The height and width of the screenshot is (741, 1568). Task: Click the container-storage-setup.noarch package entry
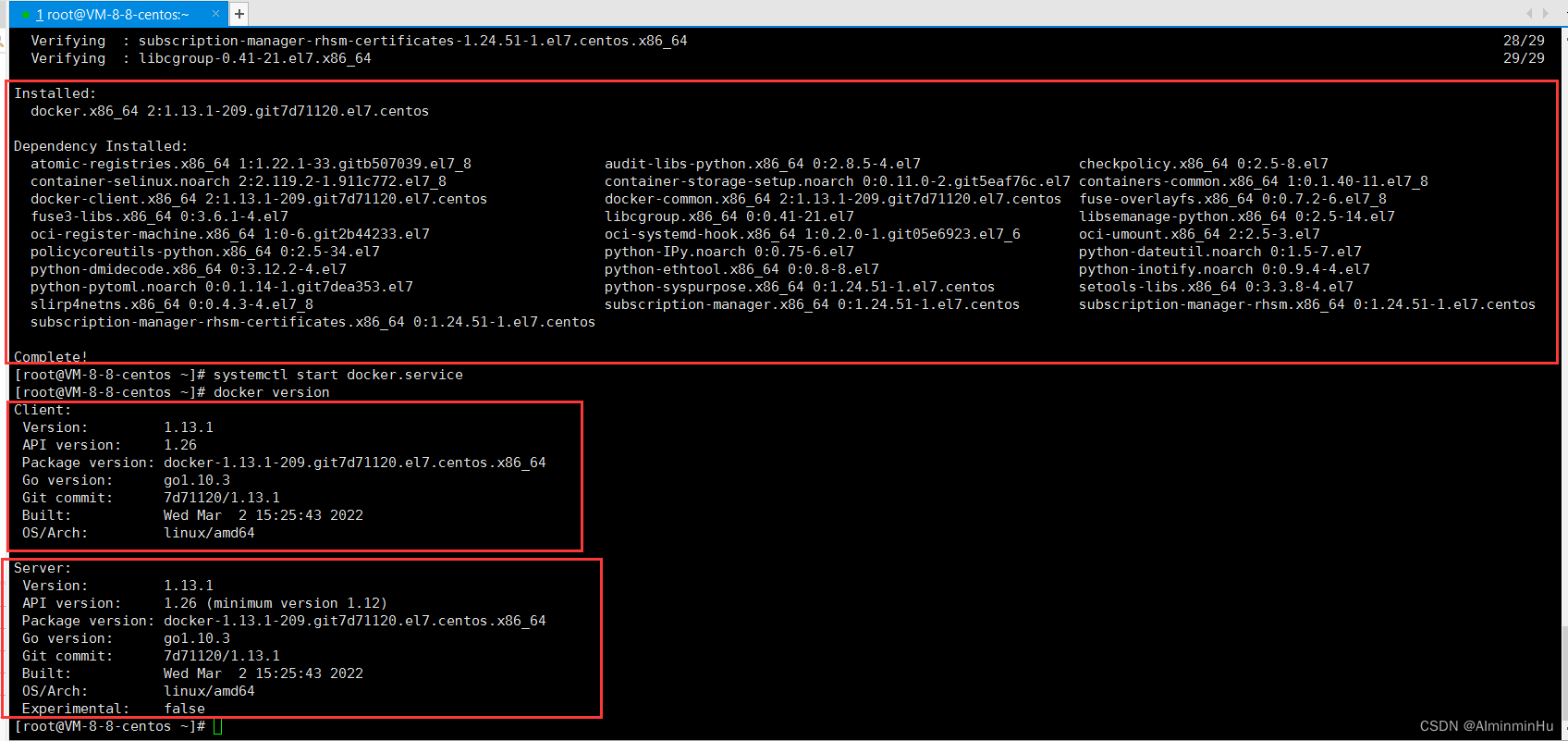pyautogui.click(x=838, y=181)
